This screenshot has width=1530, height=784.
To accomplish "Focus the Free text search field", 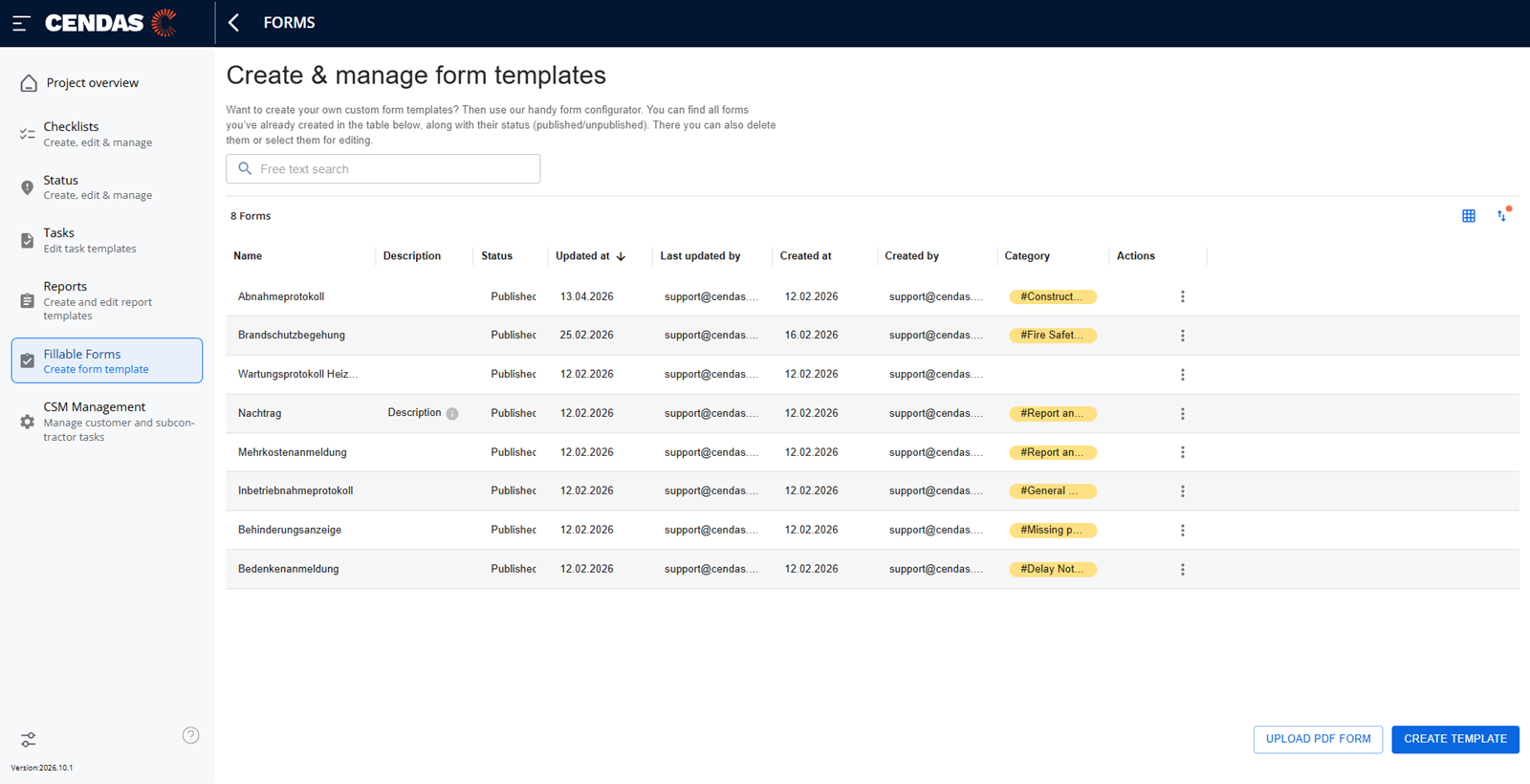I will [383, 169].
